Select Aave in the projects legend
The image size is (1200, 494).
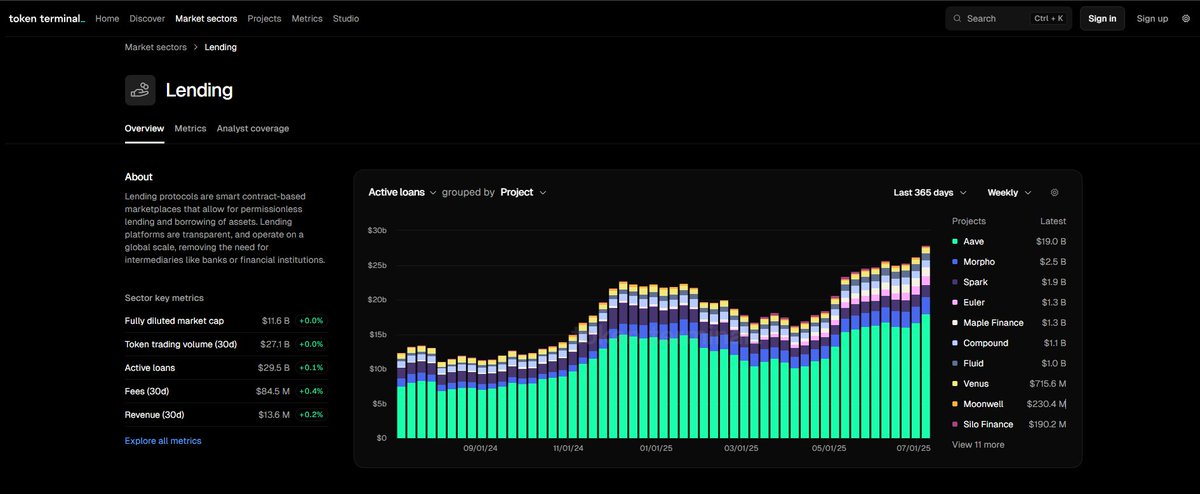[x=974, y=242]
